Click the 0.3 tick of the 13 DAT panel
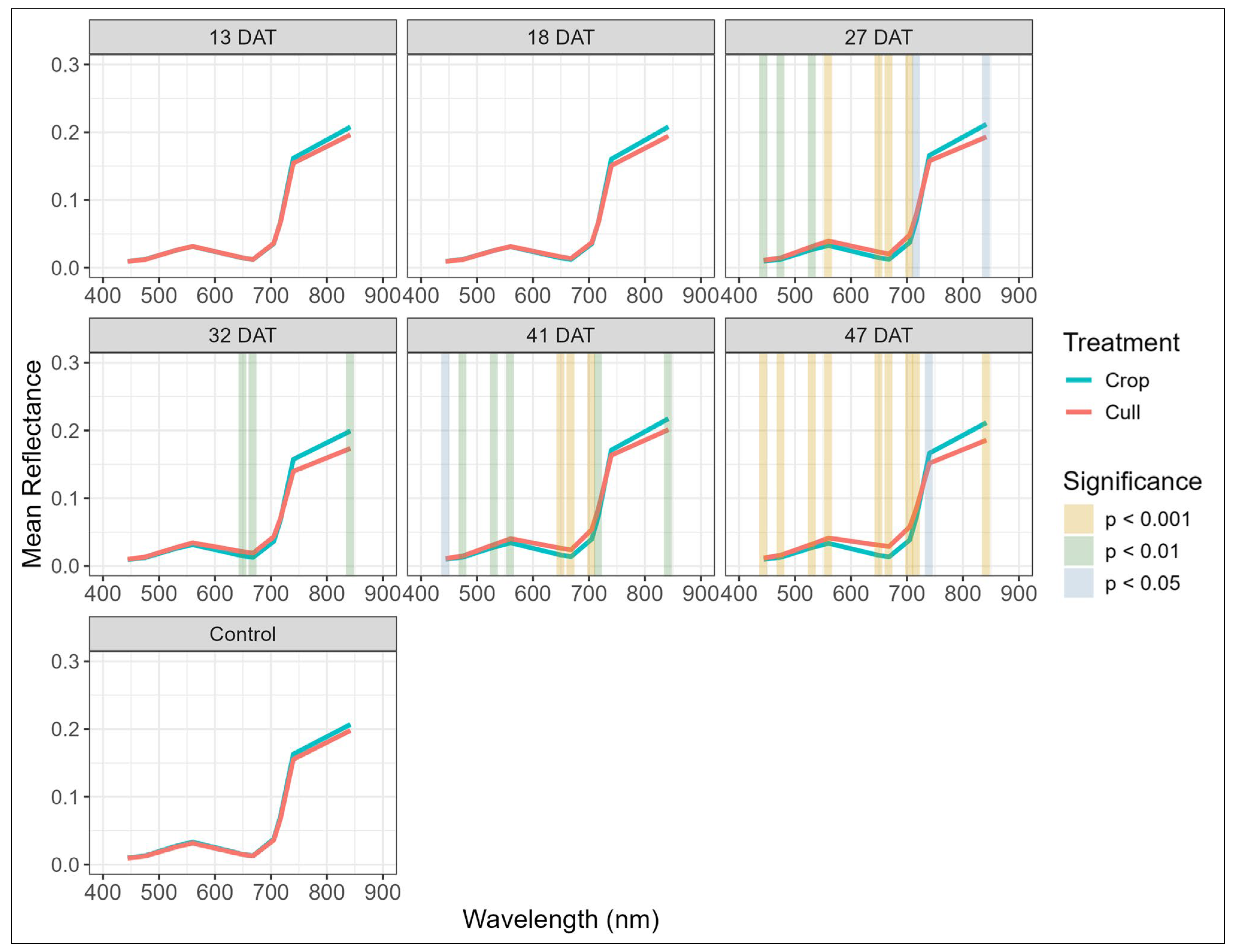 pos(66,65)
